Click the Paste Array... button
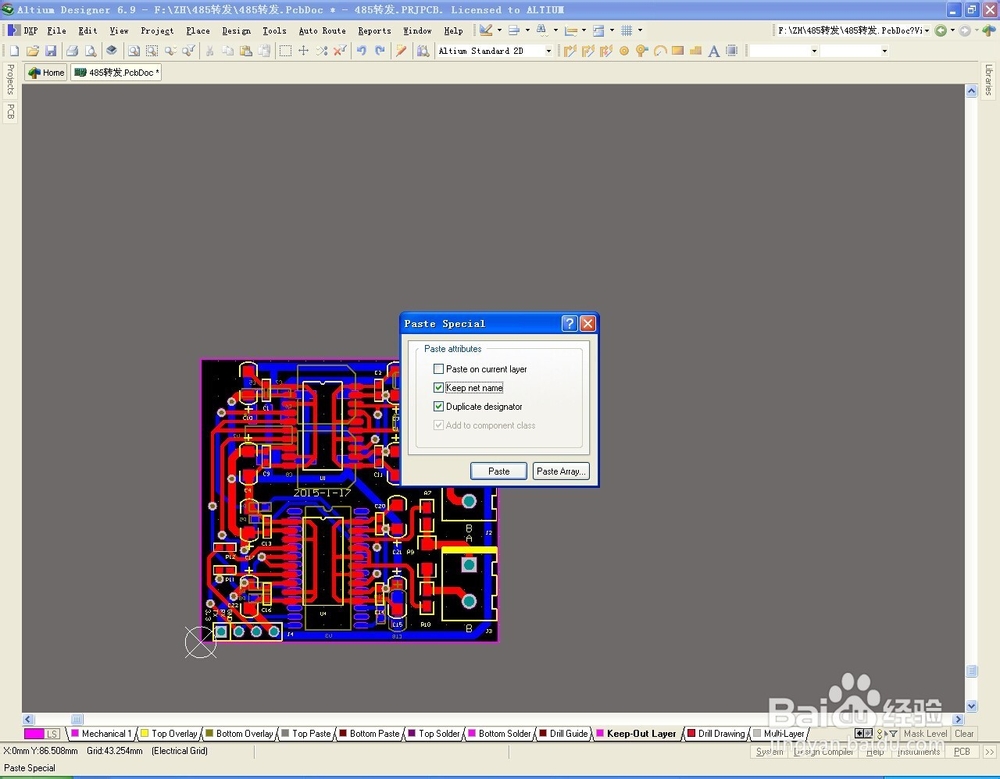 (561, 471)
